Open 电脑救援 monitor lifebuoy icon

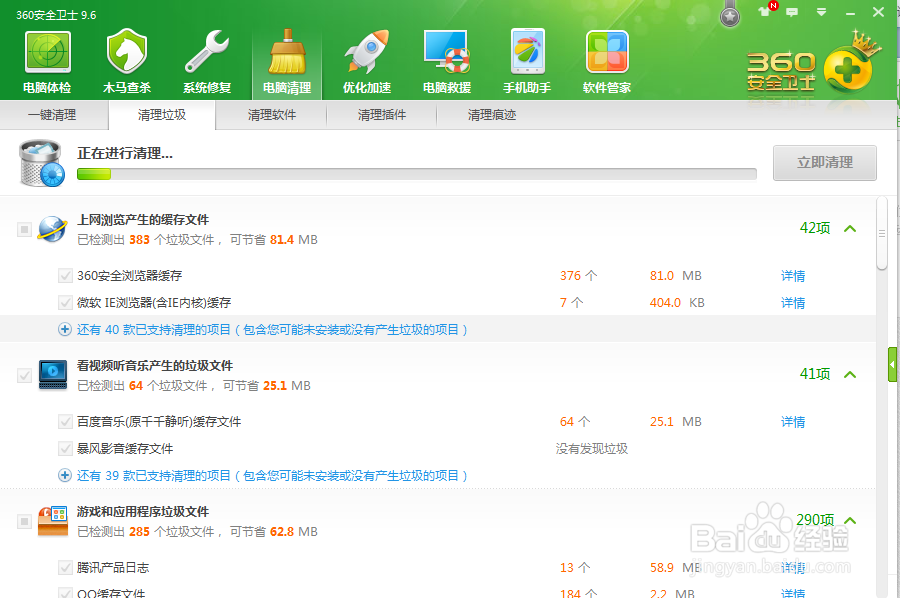click(447, 52)
